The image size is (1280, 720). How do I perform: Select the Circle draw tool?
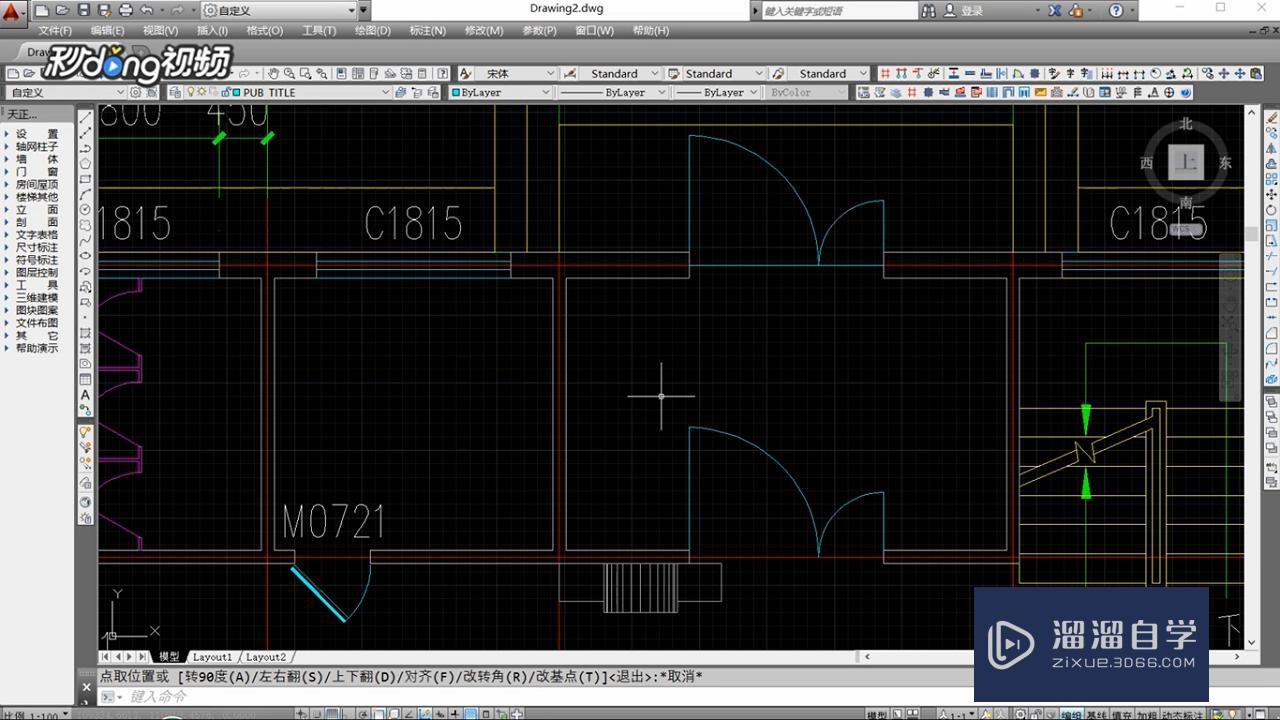click(86, 210)
